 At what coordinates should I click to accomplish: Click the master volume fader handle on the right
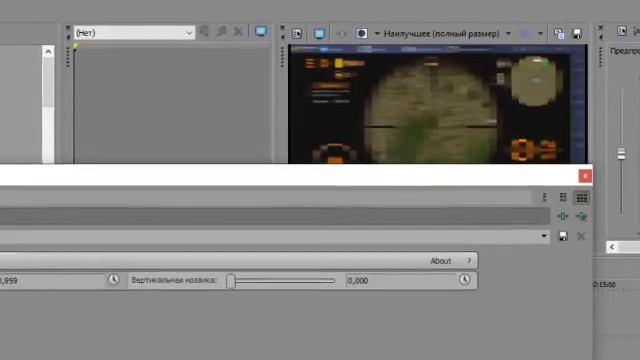click(x=621, y=154)
